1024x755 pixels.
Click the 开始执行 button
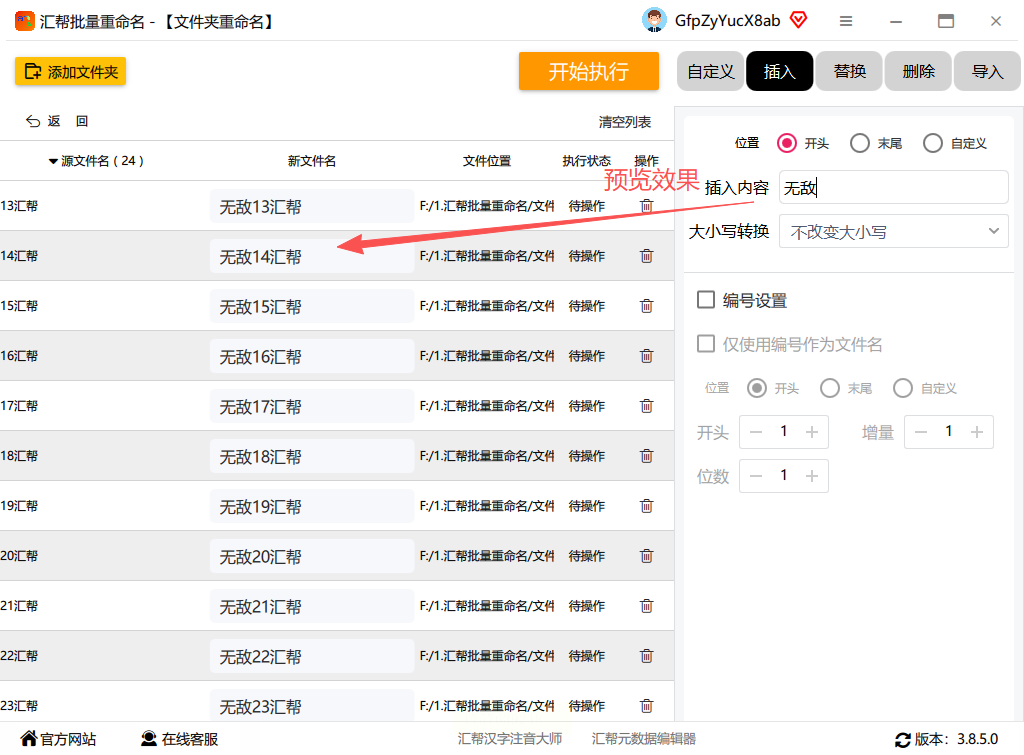(588, 71)
